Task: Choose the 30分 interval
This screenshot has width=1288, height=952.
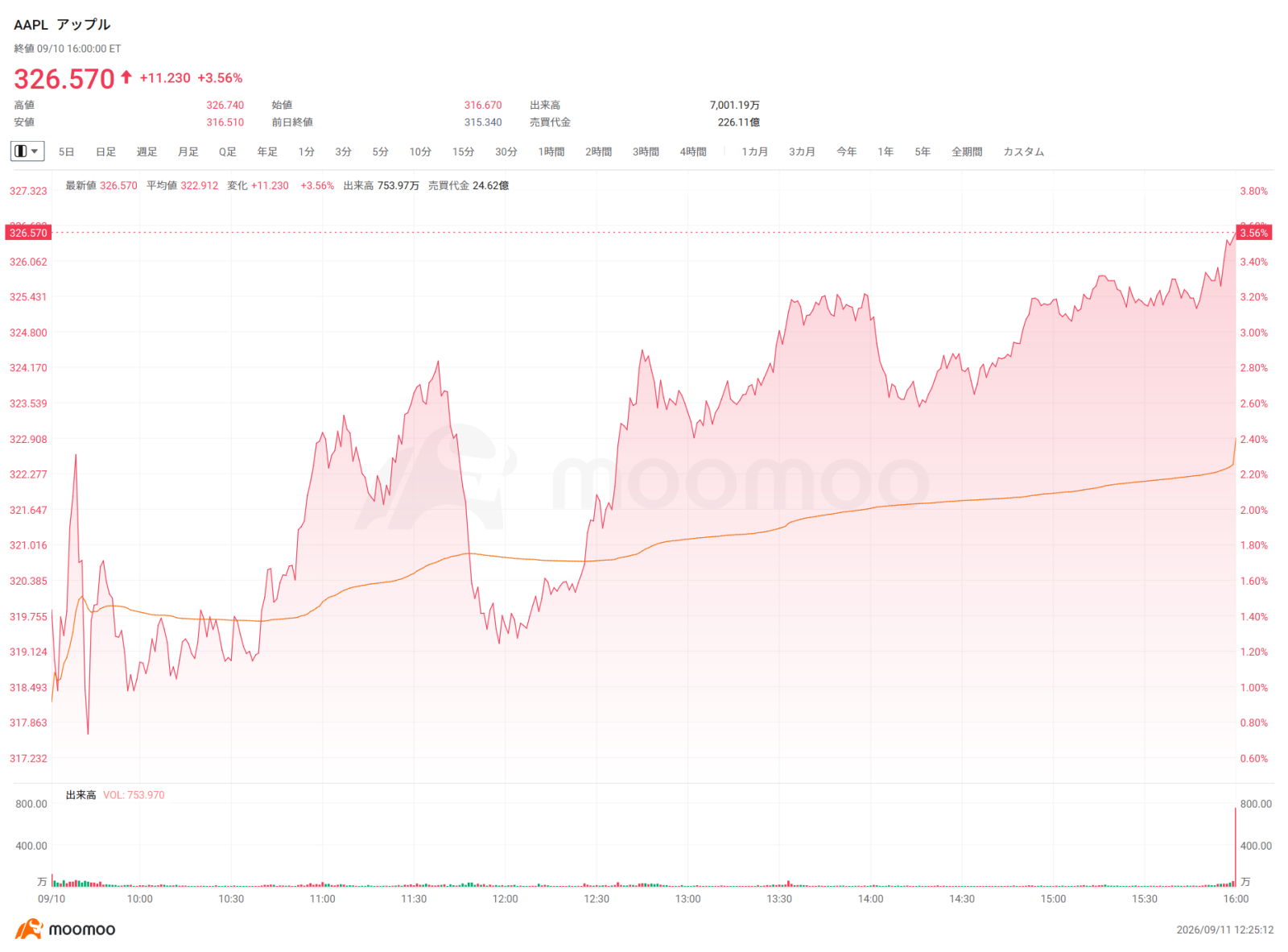Action: pyautogui.click(x=506, y=151)
